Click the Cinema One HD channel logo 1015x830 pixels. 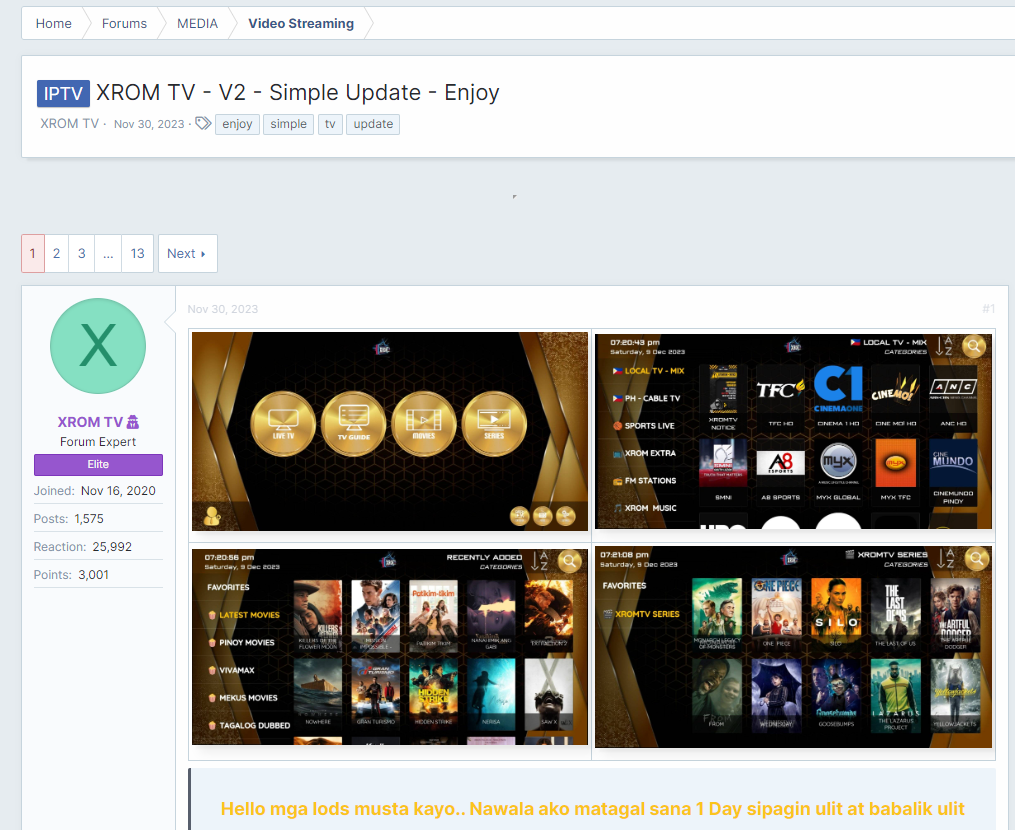(x=838, y=388)
